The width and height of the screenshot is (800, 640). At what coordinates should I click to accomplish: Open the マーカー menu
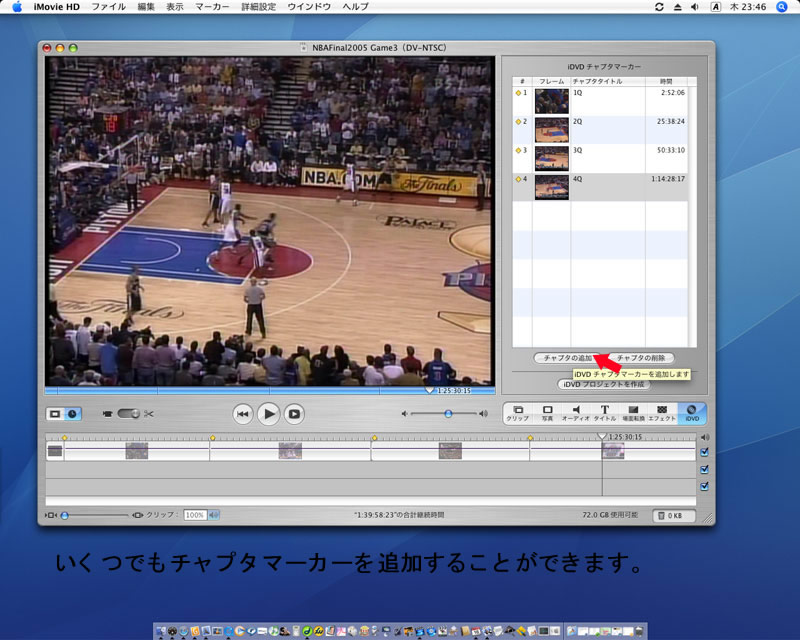pyautogui.click(x=212, y=7)
